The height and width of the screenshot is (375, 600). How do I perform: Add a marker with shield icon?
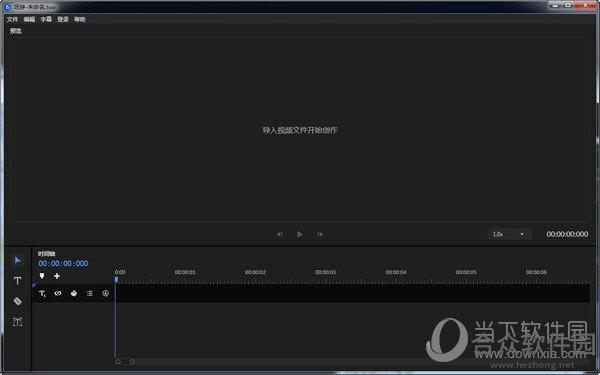42,276
